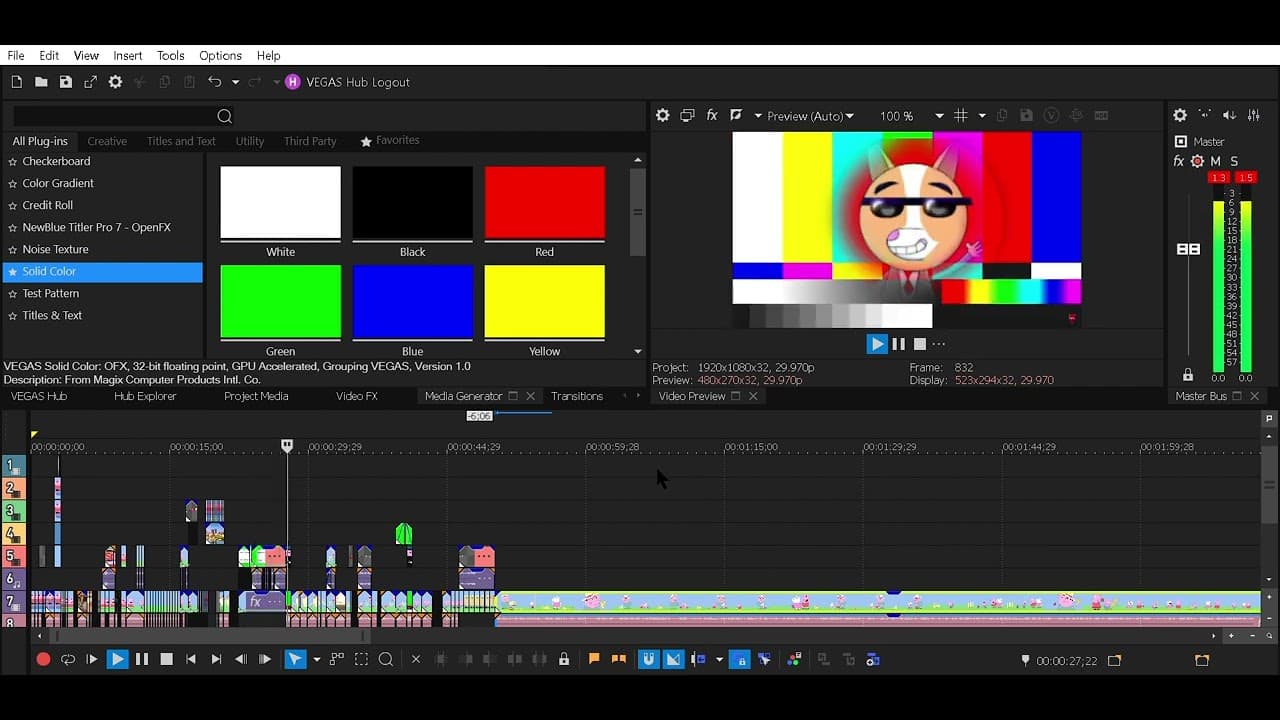Open the split screen view dropdown arrow

(x=757, y=116)
